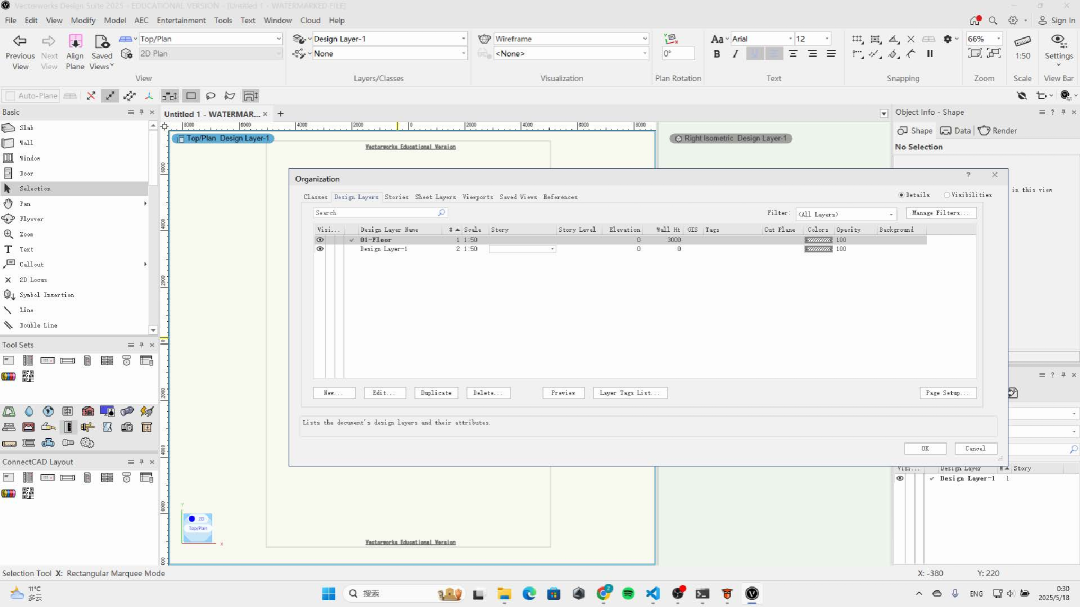Select the Visibilities radio button
This screenshot has width=1080, height=607.
[x=947, y=195]
